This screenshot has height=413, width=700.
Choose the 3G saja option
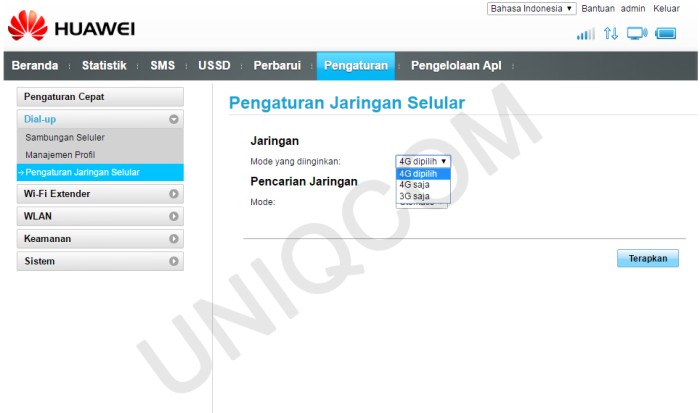(423, 196)
